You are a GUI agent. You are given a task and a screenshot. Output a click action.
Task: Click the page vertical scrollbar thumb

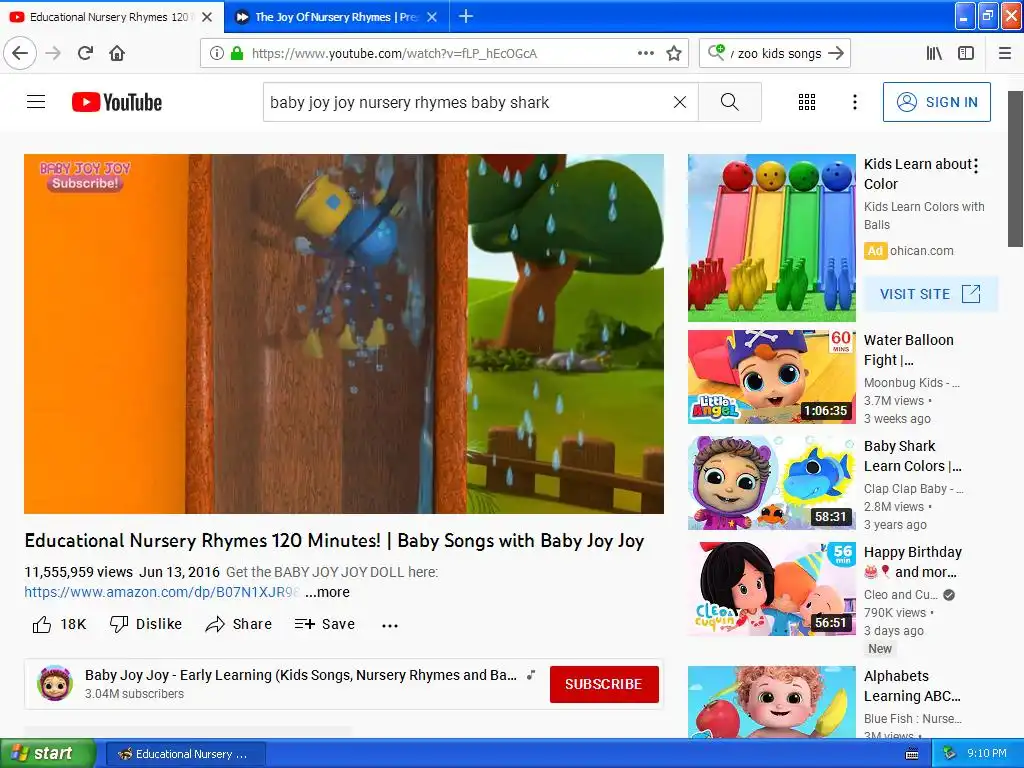click(1016, 168)
